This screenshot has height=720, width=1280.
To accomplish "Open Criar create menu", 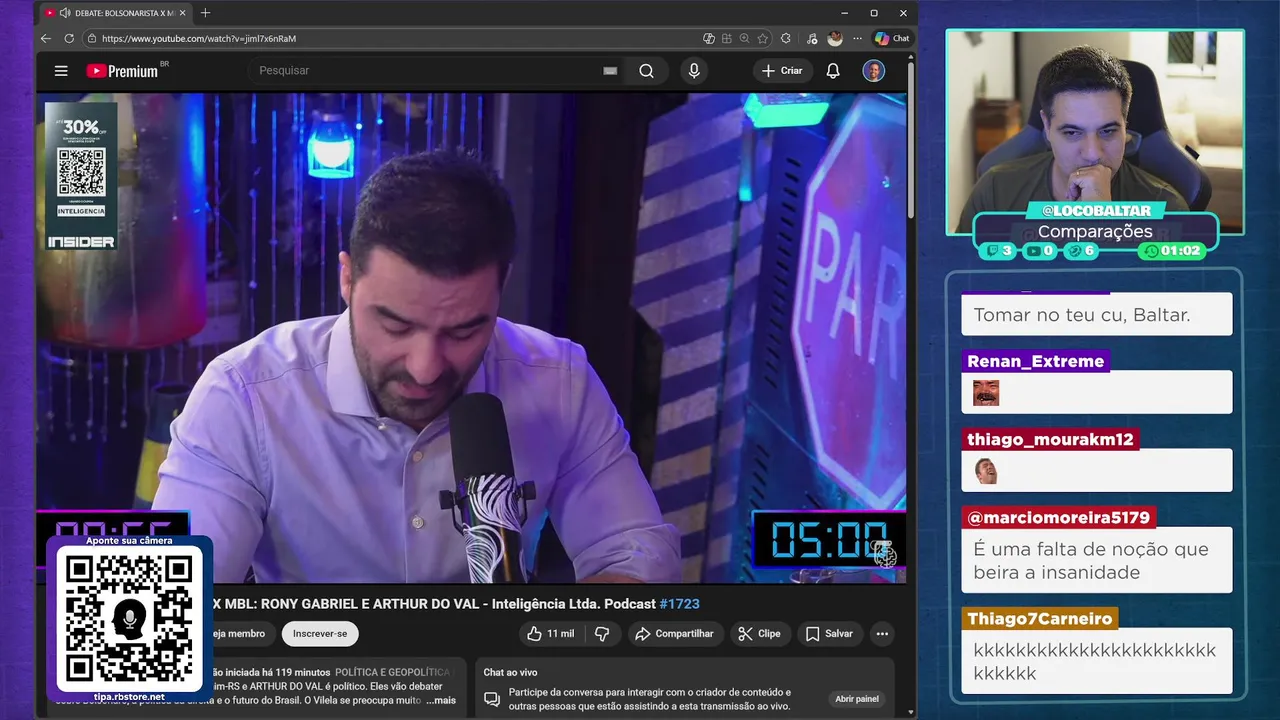I will pyautogui.click(x=782, y=71).
